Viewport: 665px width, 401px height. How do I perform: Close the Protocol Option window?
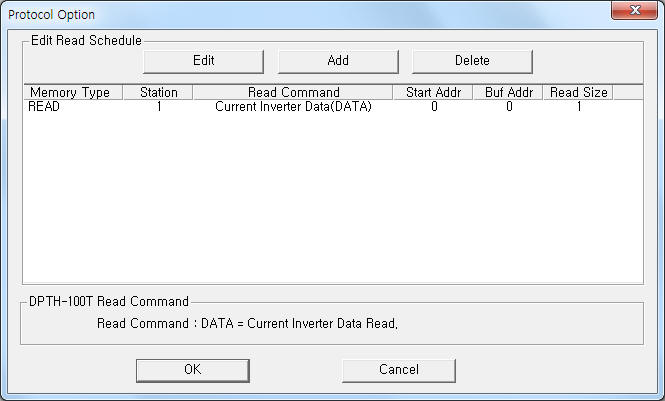(634, 10)
